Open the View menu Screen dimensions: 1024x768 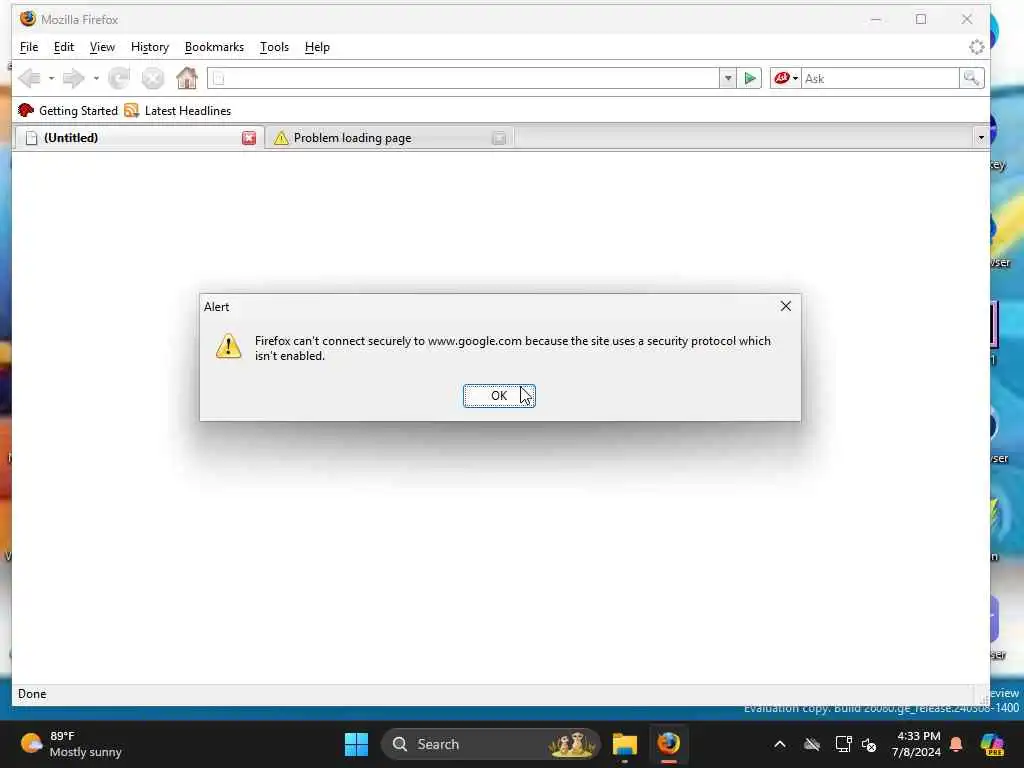pos(102,47)
